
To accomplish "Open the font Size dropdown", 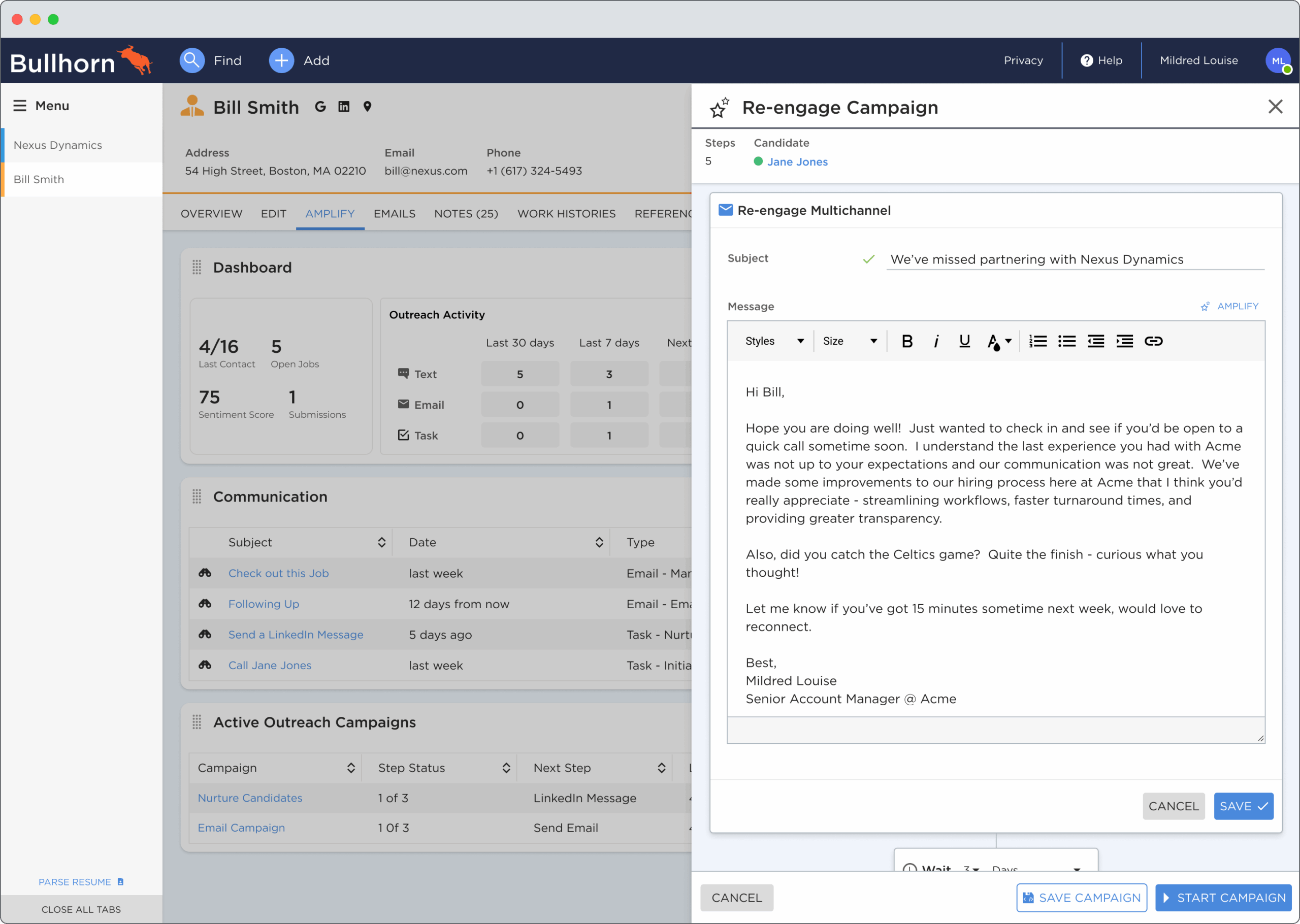I will pyautogui.click(x=850, y=341).
